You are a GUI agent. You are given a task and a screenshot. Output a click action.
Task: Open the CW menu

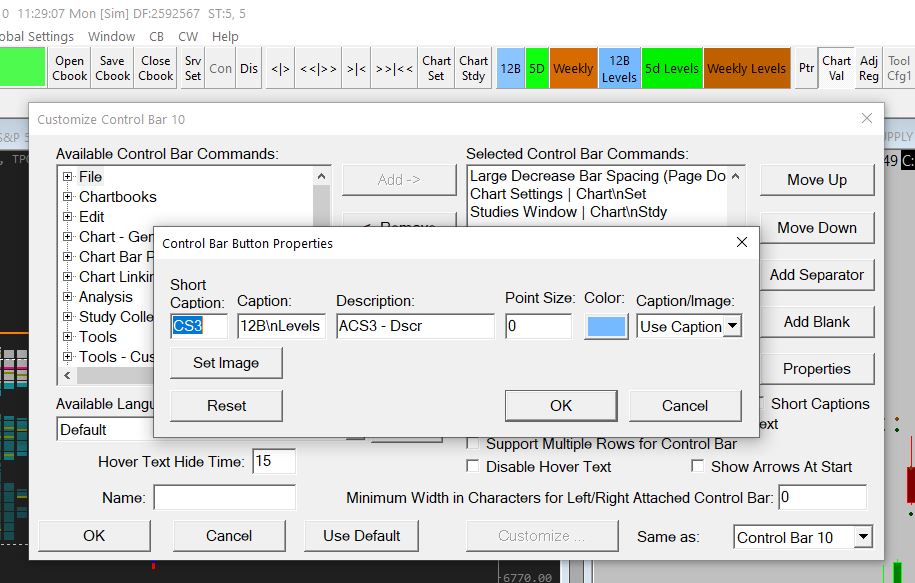click(x=188, y=36)
